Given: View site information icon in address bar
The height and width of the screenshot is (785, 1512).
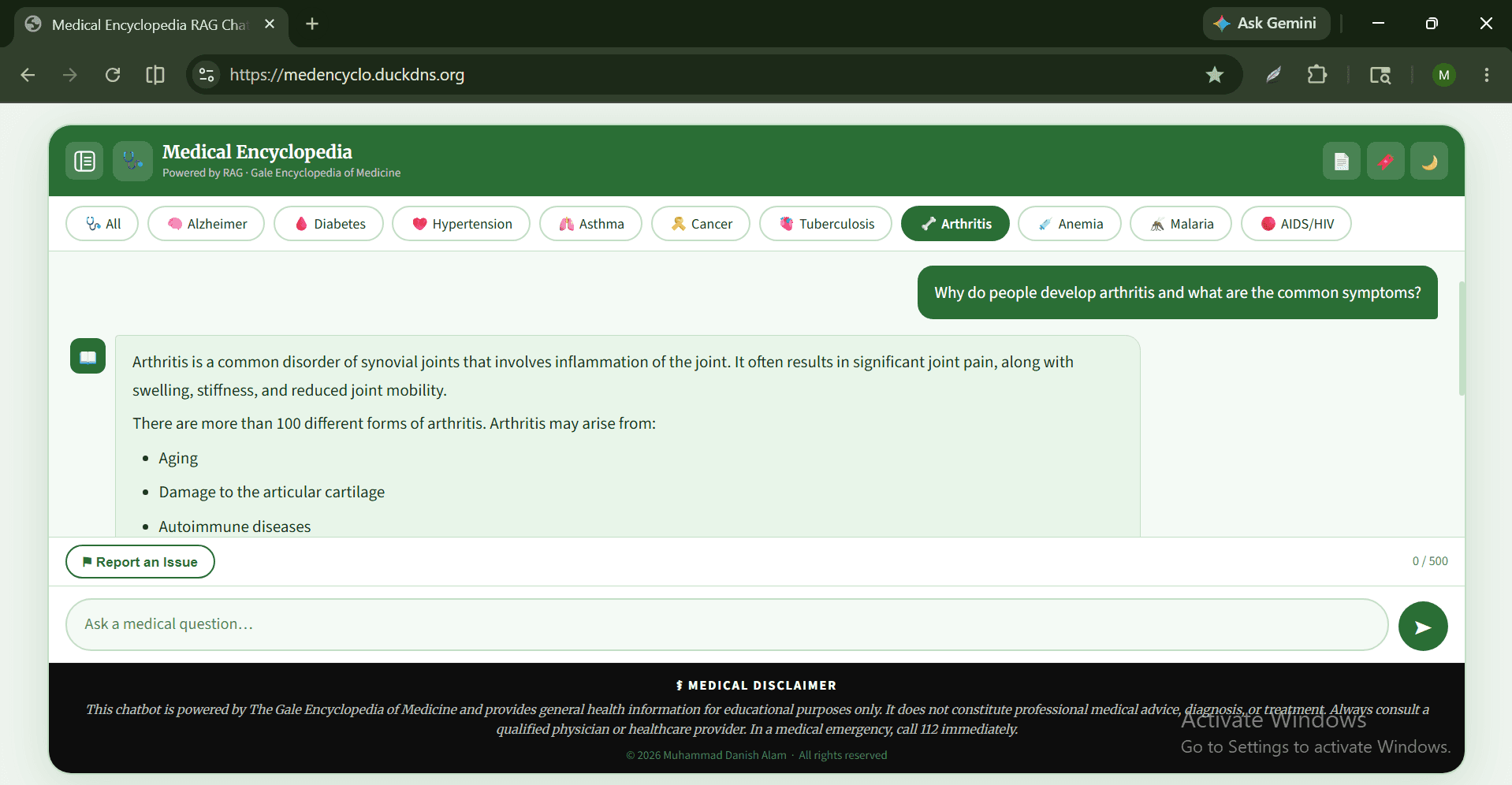Looking at the screenshot, I should click(x=207, y=75).
